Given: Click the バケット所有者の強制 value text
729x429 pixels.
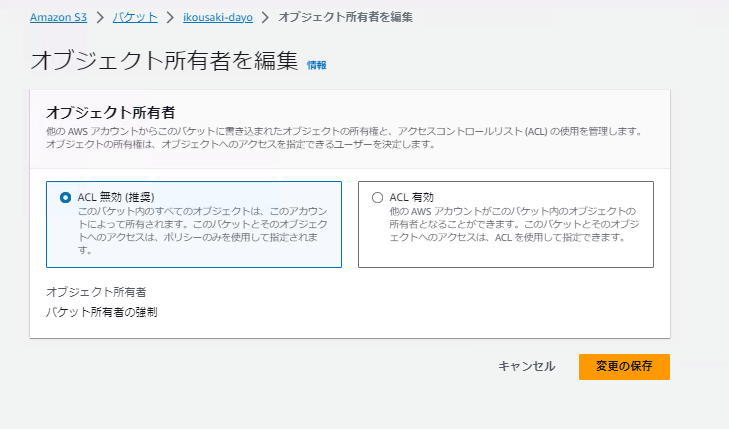Looking at the screenshot, I should tap(102, 312).
